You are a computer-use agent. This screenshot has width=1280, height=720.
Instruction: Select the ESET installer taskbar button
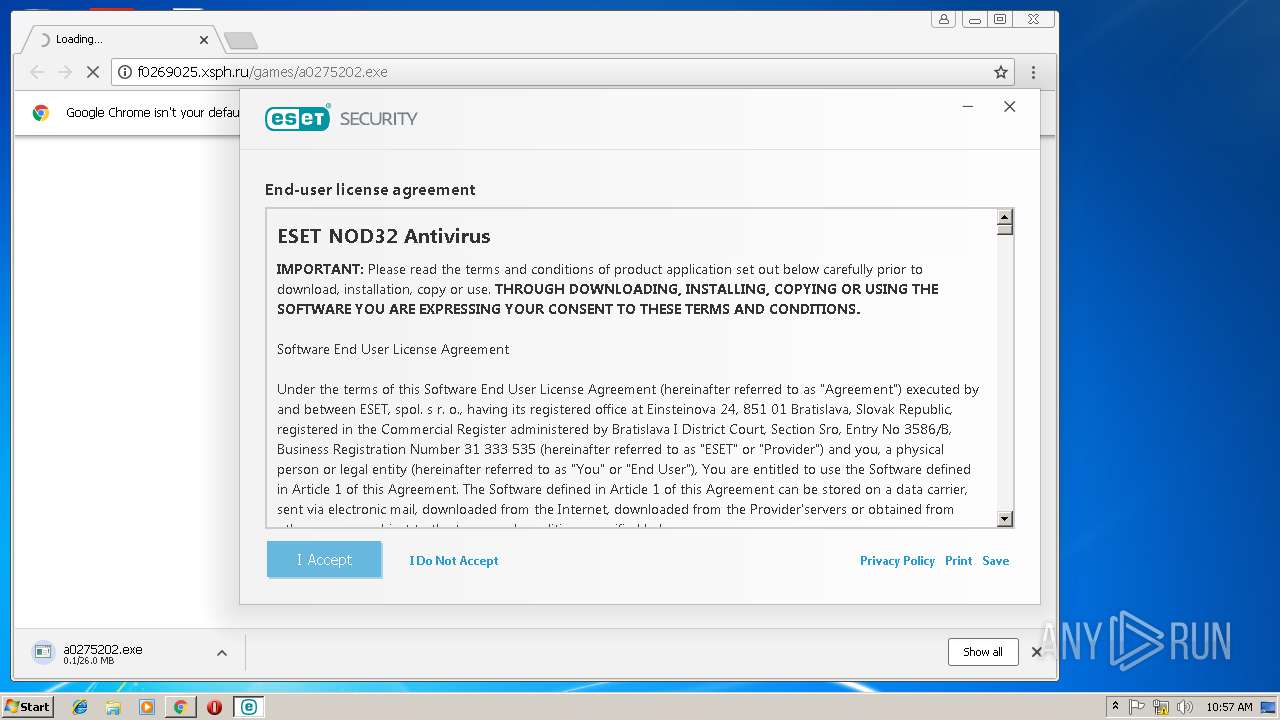pos(248,707)
